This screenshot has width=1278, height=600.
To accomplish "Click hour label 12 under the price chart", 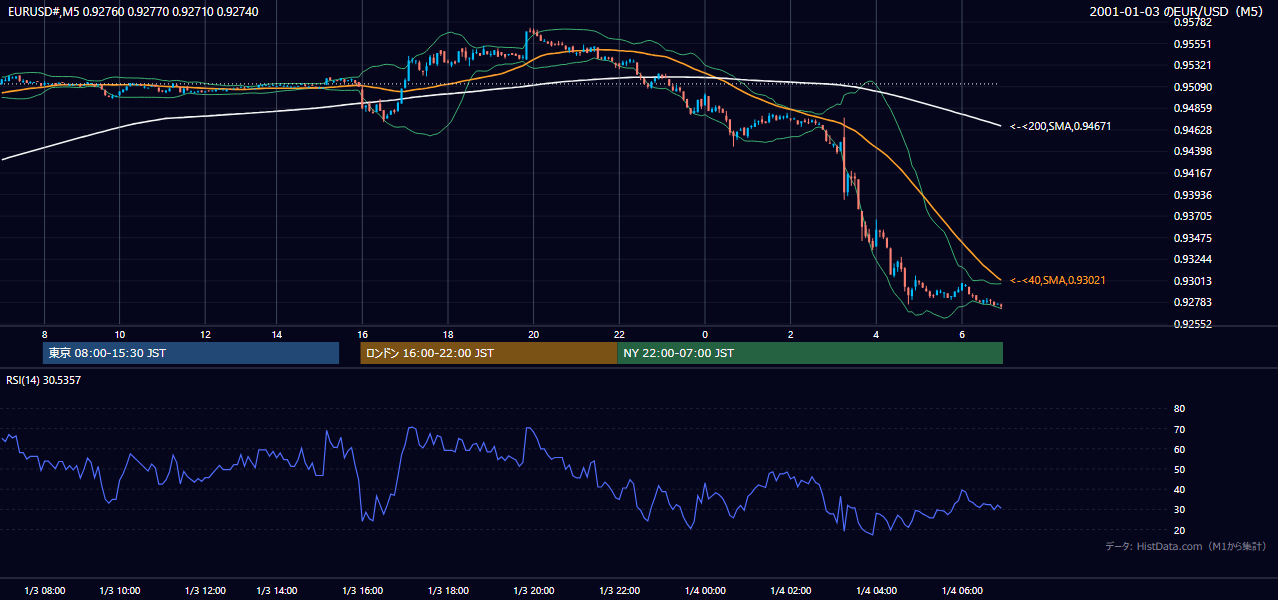I will click(205, 334).
